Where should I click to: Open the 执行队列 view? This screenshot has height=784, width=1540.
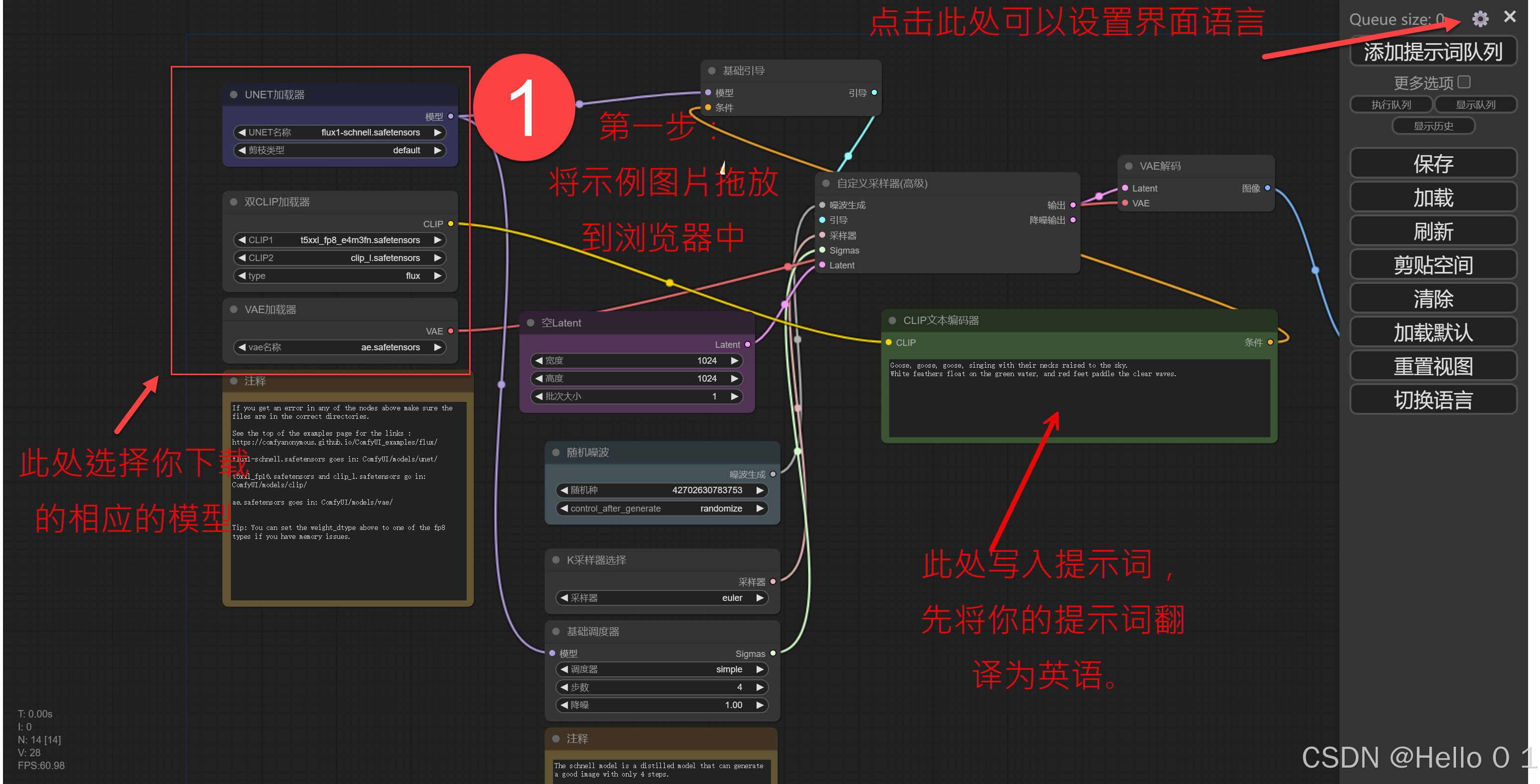(x=1391, y=105)
